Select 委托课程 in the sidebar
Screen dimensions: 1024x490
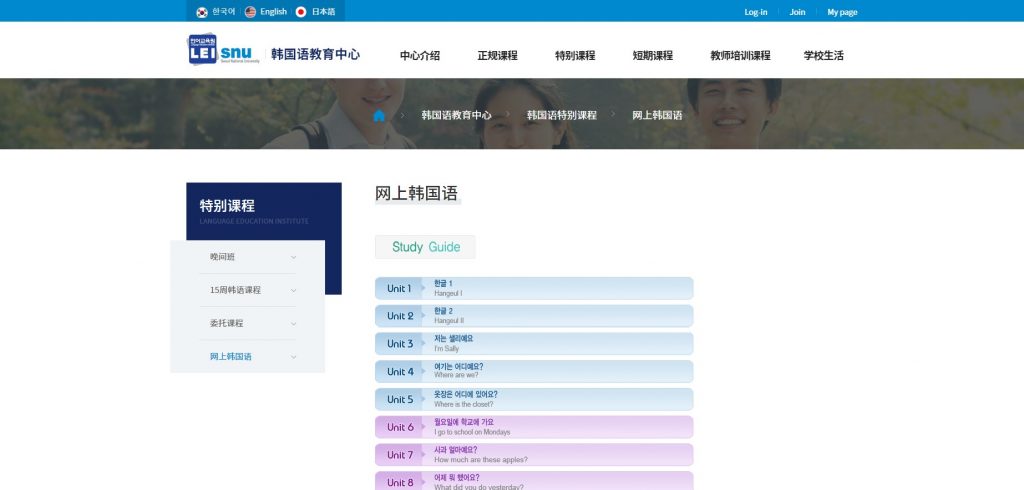(x=227, y=323)
